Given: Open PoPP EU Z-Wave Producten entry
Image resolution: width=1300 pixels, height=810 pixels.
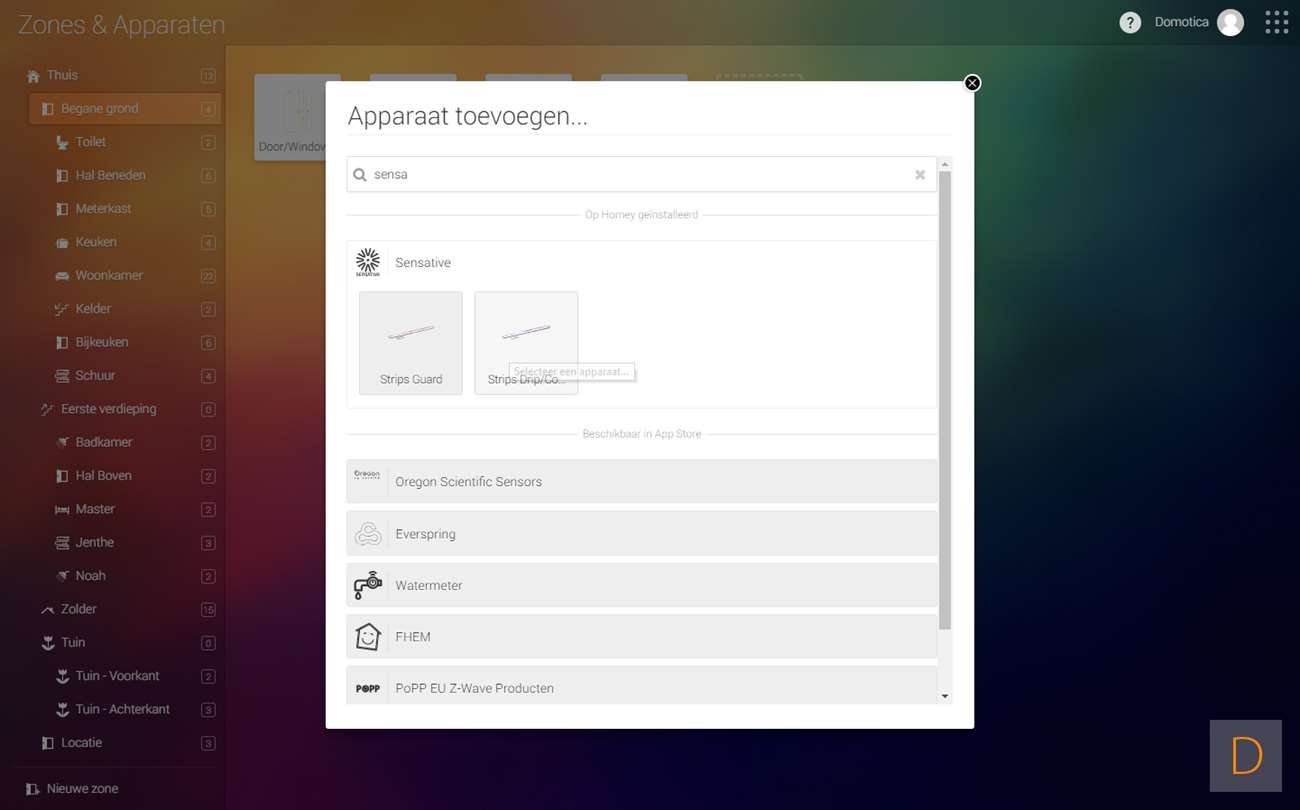Looking at the screenshot, I should pyautogui.click(x=642, y=686).
